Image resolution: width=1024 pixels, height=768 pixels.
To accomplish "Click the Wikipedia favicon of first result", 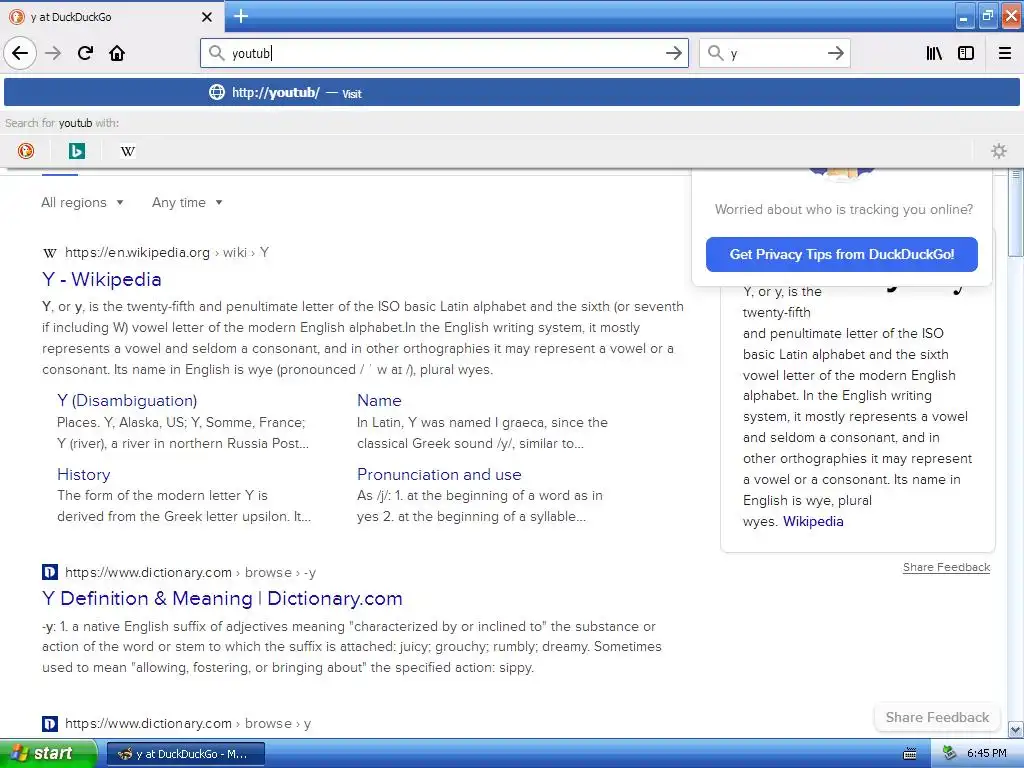I will [50, 253].
